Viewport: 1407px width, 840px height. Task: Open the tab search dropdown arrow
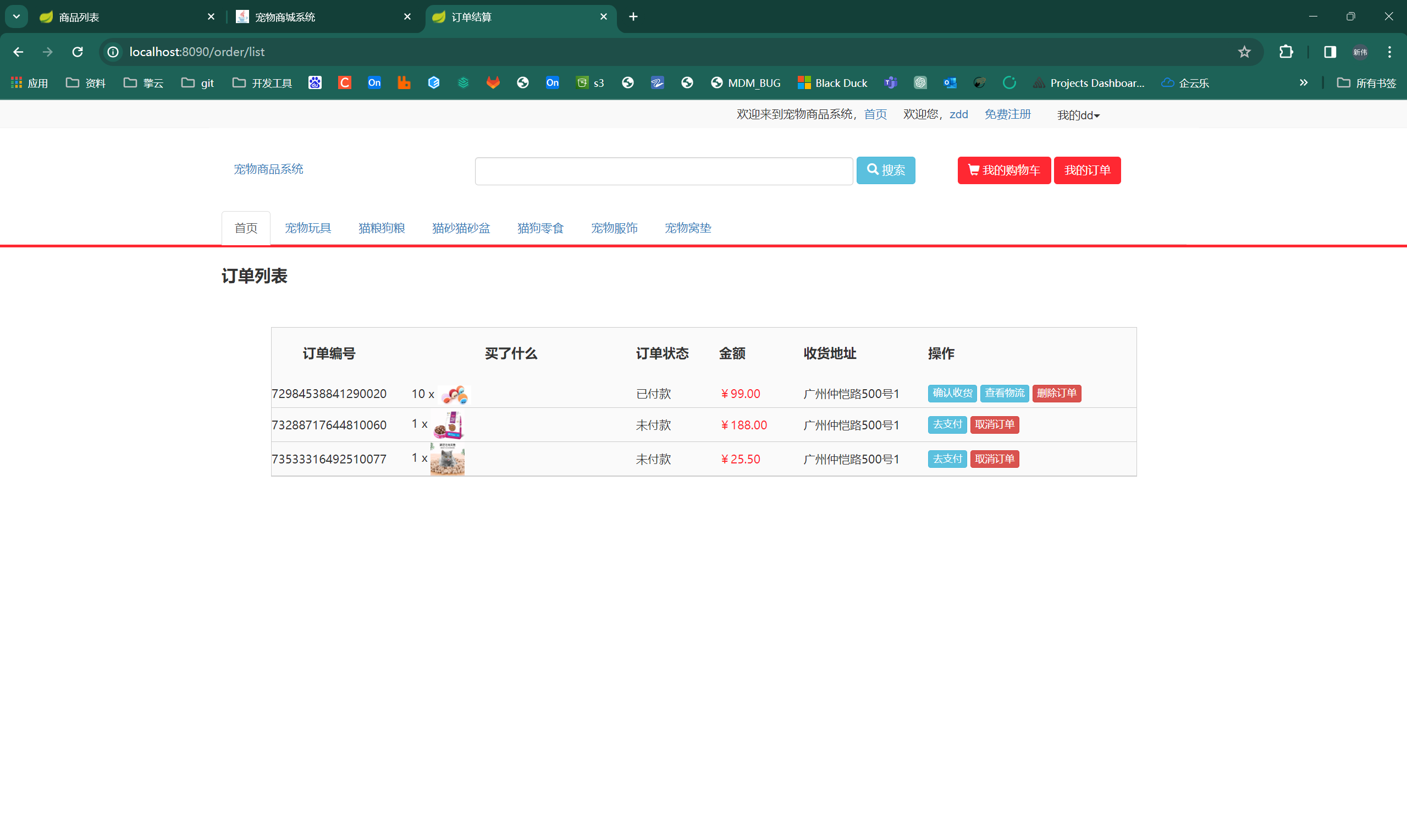tap(16, 17)
